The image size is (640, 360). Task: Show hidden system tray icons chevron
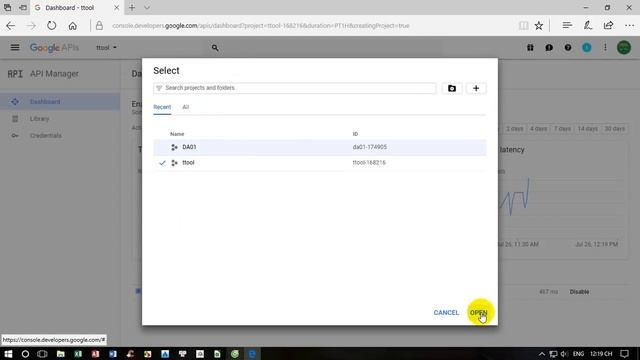(x=542, y=354)
